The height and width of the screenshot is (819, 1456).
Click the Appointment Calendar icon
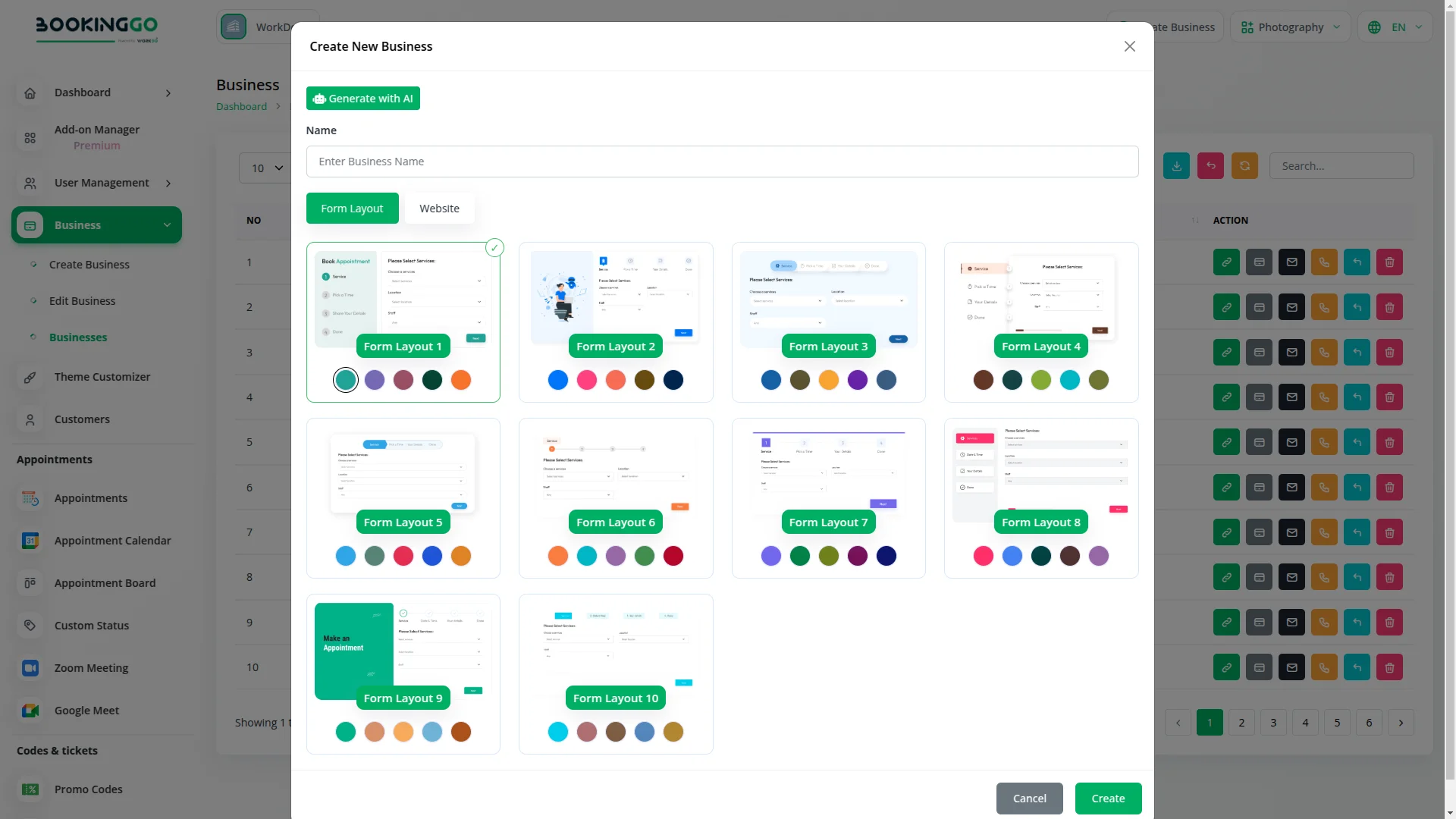(x=30, y=541)
